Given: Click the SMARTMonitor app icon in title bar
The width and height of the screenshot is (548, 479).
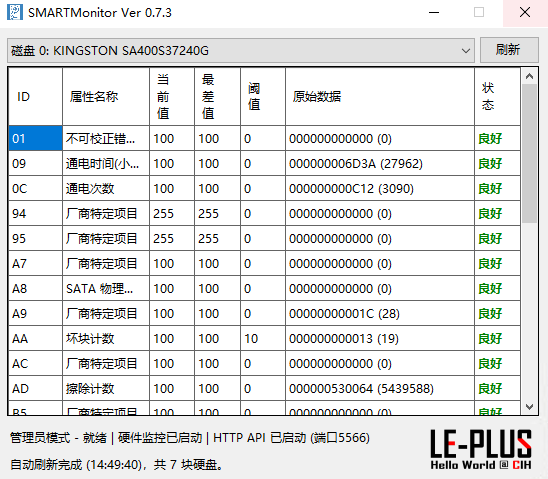Looking at the screenshot, I should click(x=15, y=13).
